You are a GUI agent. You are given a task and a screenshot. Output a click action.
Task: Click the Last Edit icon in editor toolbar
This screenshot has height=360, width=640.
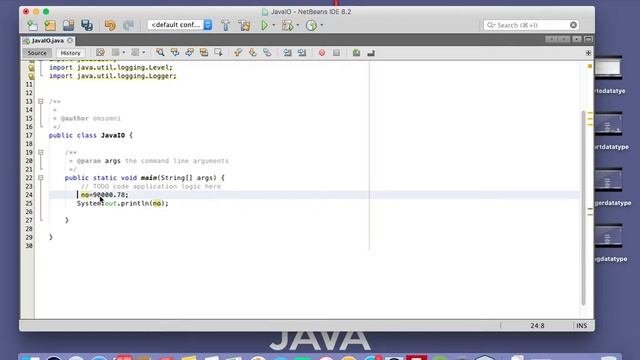coord(100,53)
